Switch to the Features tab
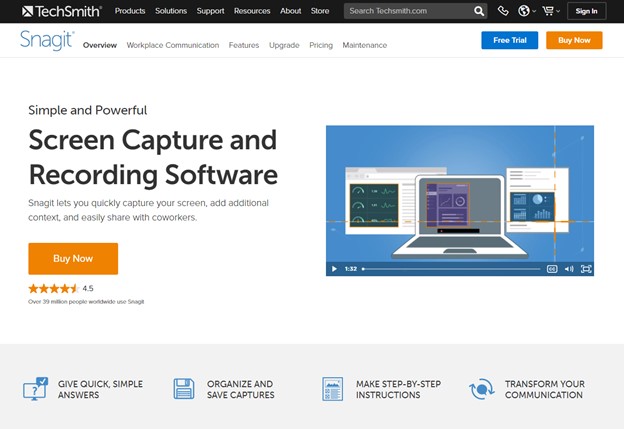Viewport: 624px width, 429px height. tap(244, 45)
